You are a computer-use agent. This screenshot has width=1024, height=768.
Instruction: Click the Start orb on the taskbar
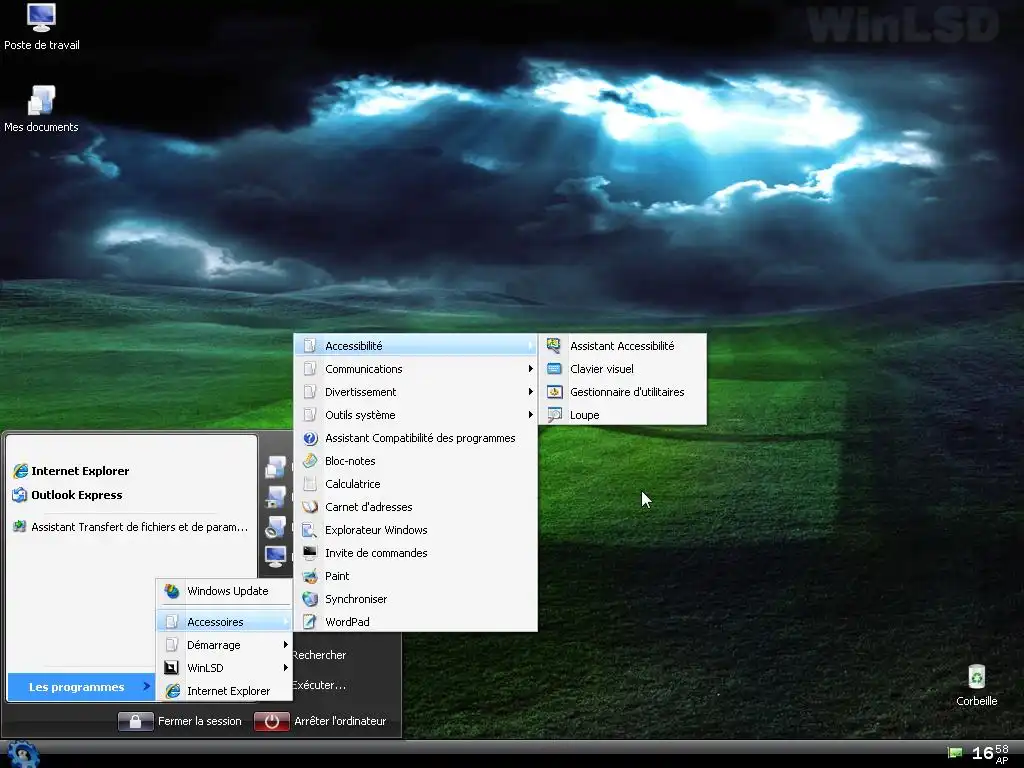pyautogui.click(x=24, y=754)
